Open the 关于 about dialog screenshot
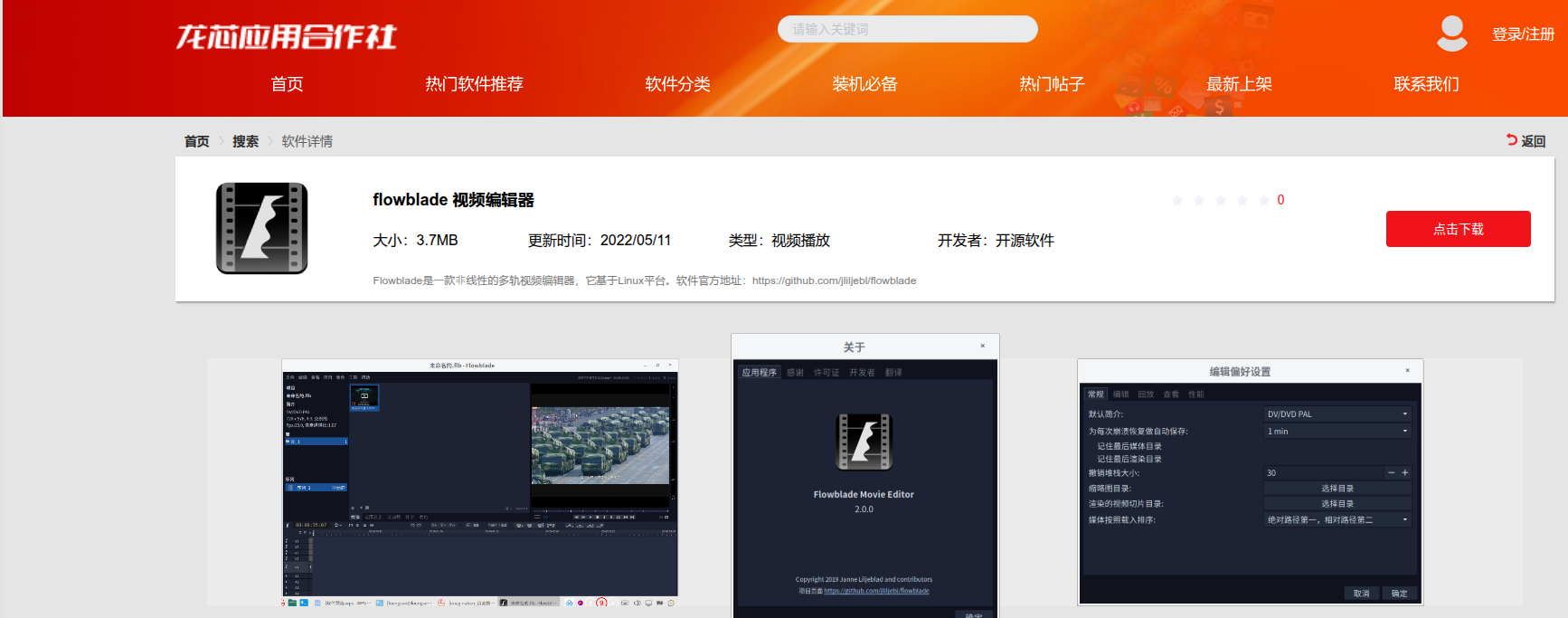Screen dimensions: 1568x618 pyautogui.click(x=865, y=476)
